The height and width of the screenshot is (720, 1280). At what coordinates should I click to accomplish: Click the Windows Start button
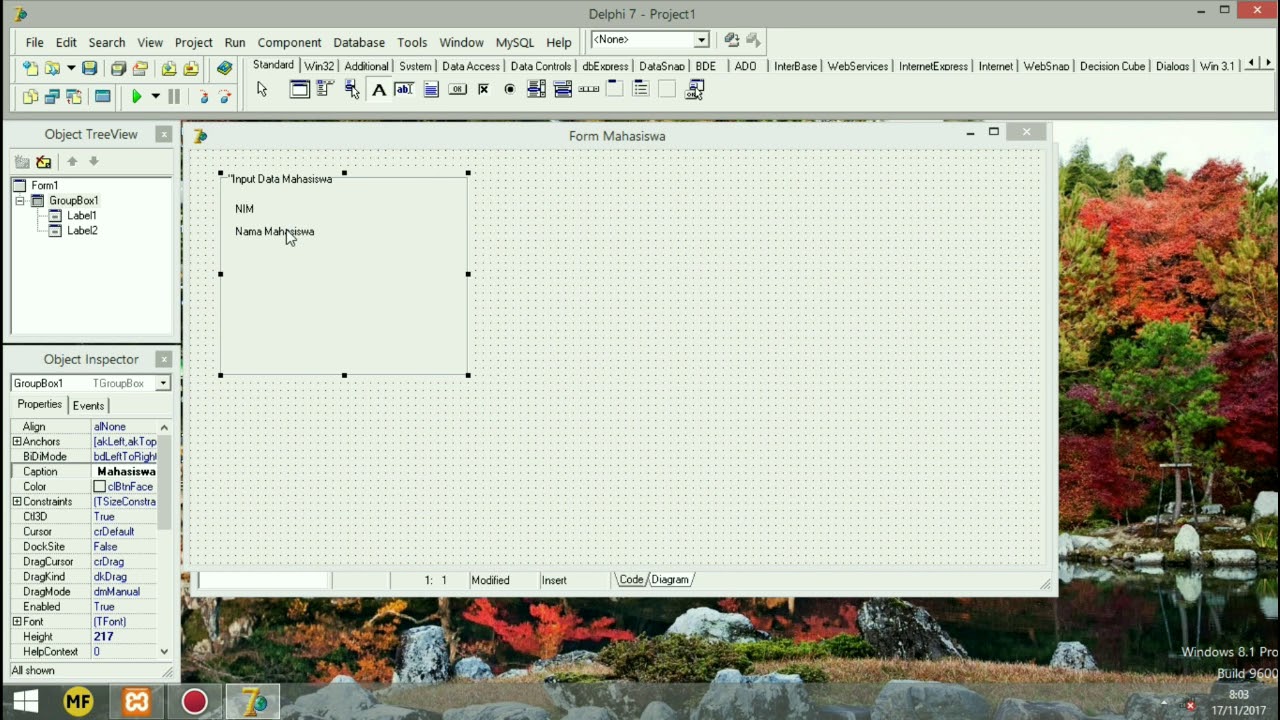(25, 702)
